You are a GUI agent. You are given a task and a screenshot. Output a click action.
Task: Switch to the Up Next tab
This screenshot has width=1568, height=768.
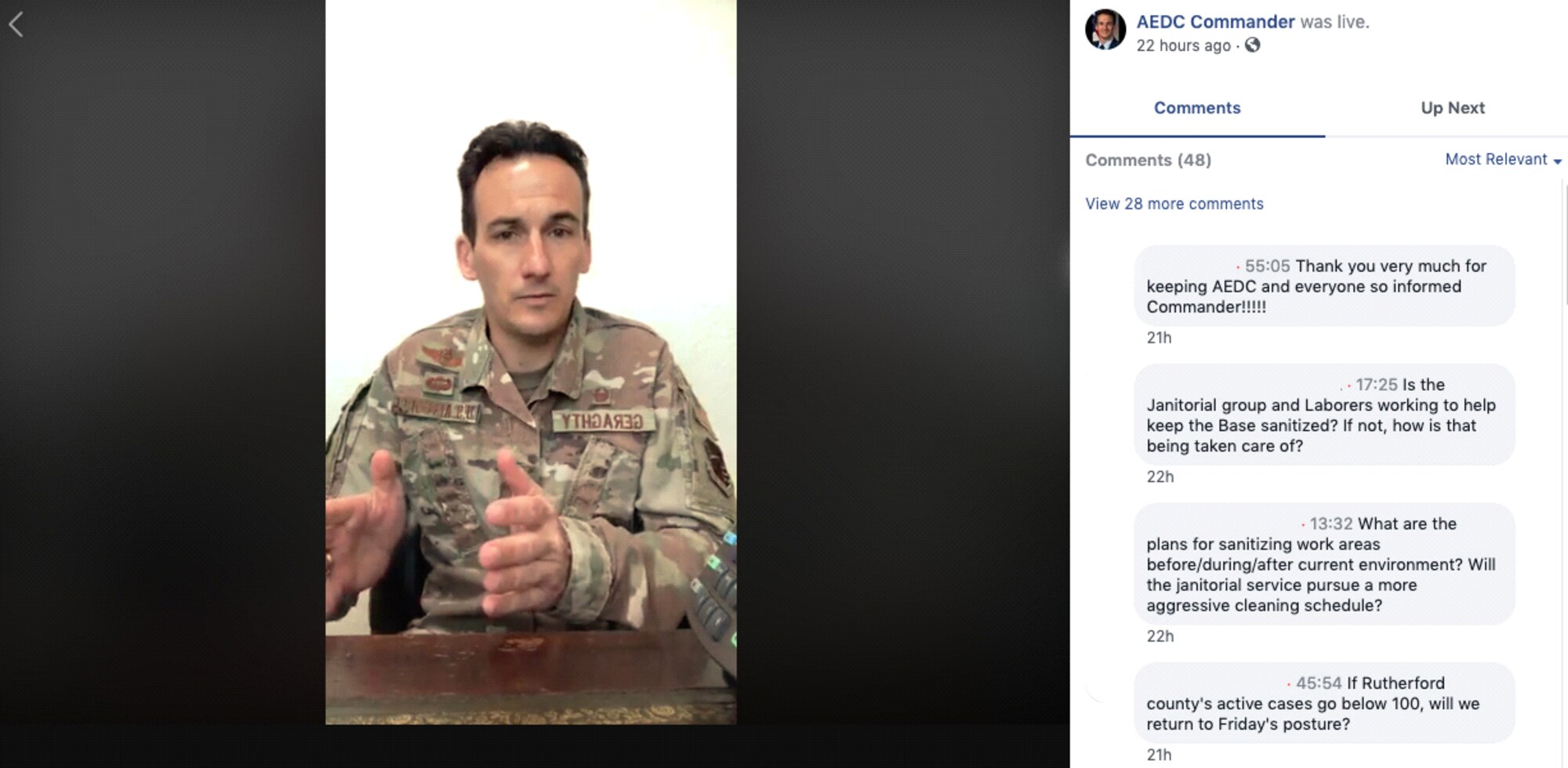[1453, 108]
